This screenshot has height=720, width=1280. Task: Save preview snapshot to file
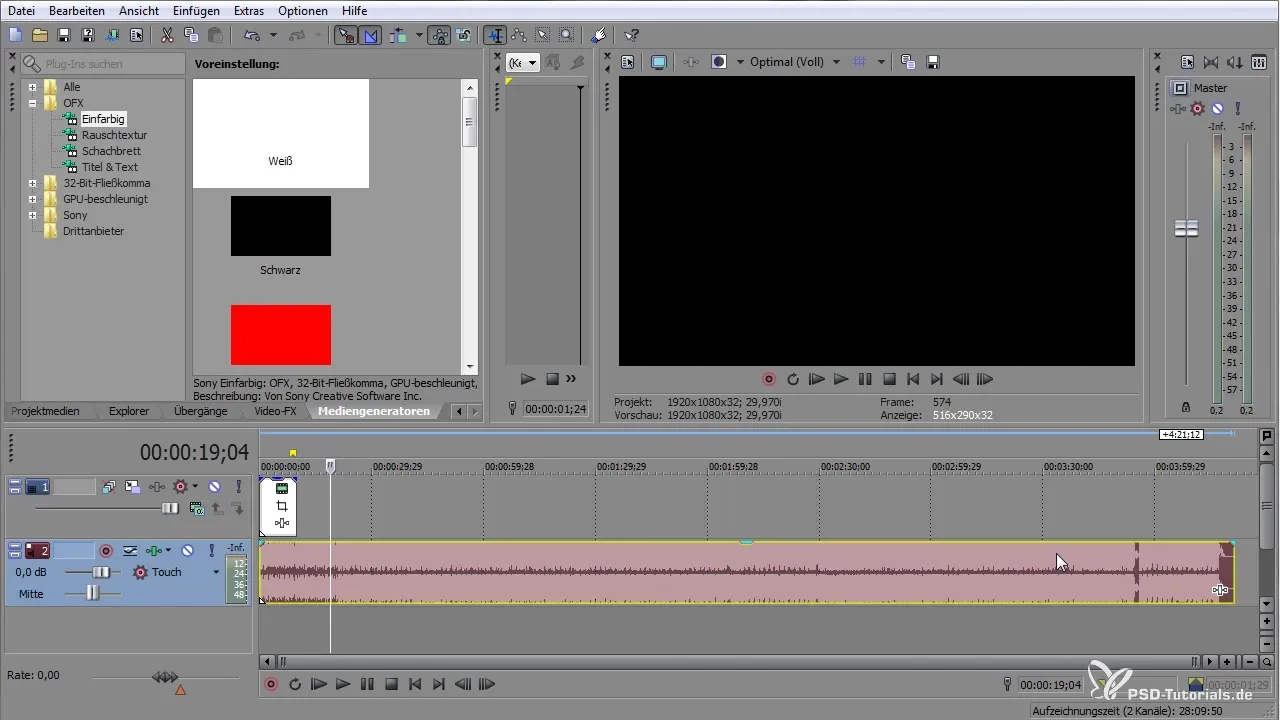pyautogui.click(x=933, y=62)
